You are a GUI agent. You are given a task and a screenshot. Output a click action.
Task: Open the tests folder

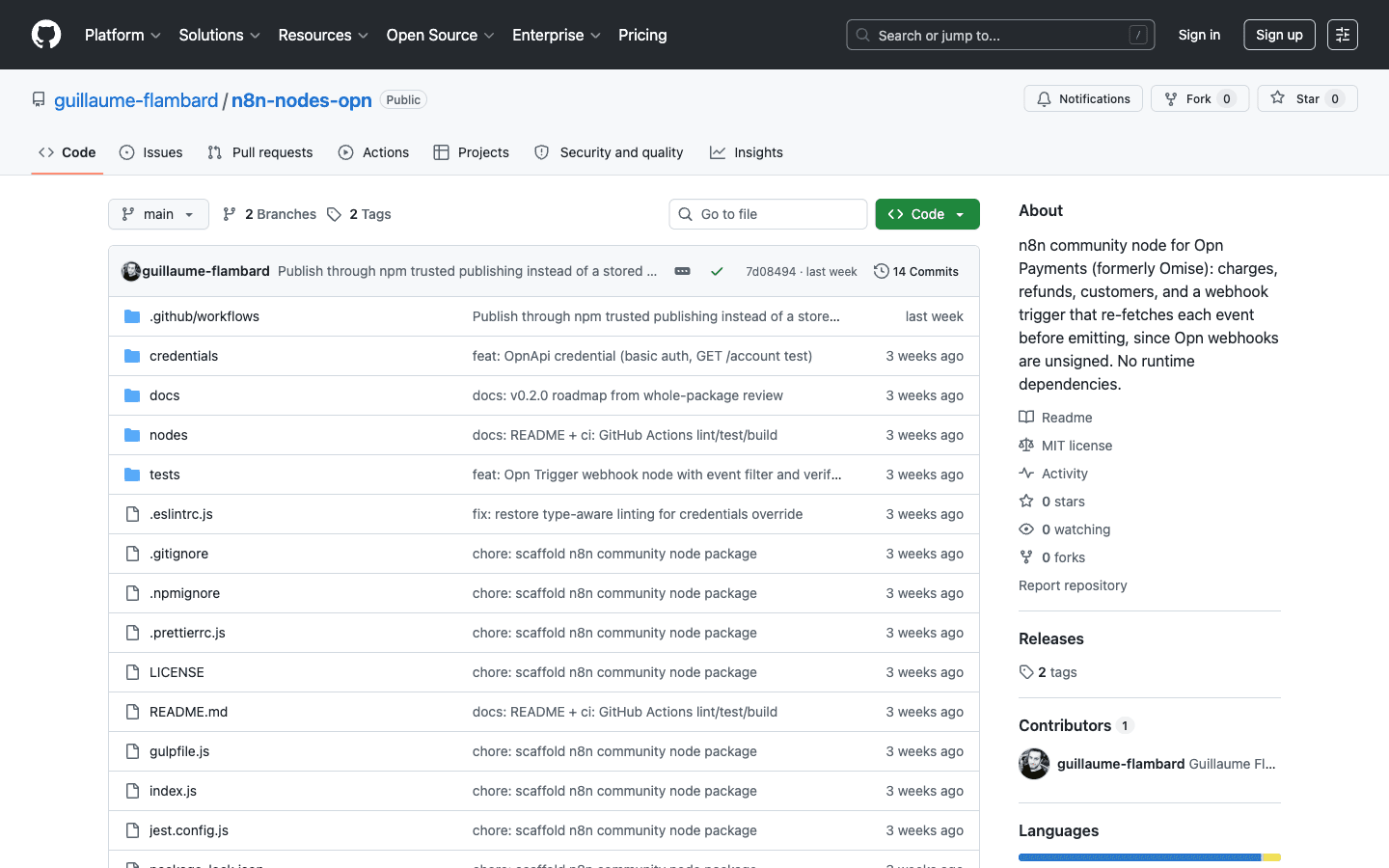[164, 475]
